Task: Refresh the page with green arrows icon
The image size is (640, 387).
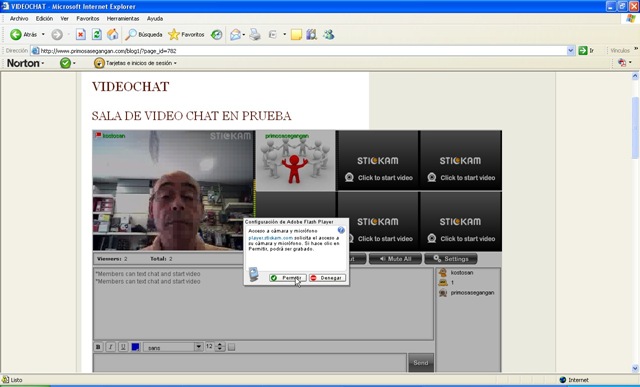Action: 96,35
